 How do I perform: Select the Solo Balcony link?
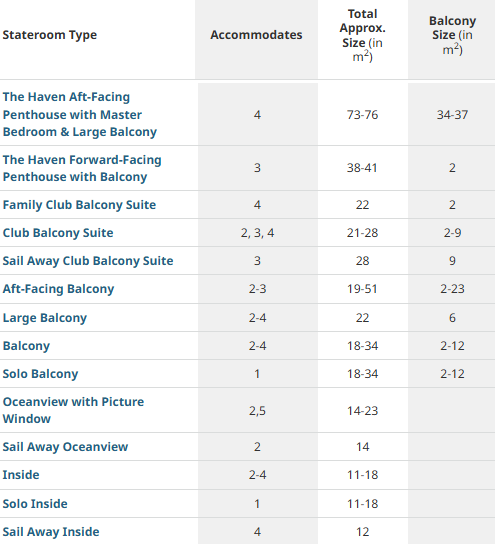(40, 374)
